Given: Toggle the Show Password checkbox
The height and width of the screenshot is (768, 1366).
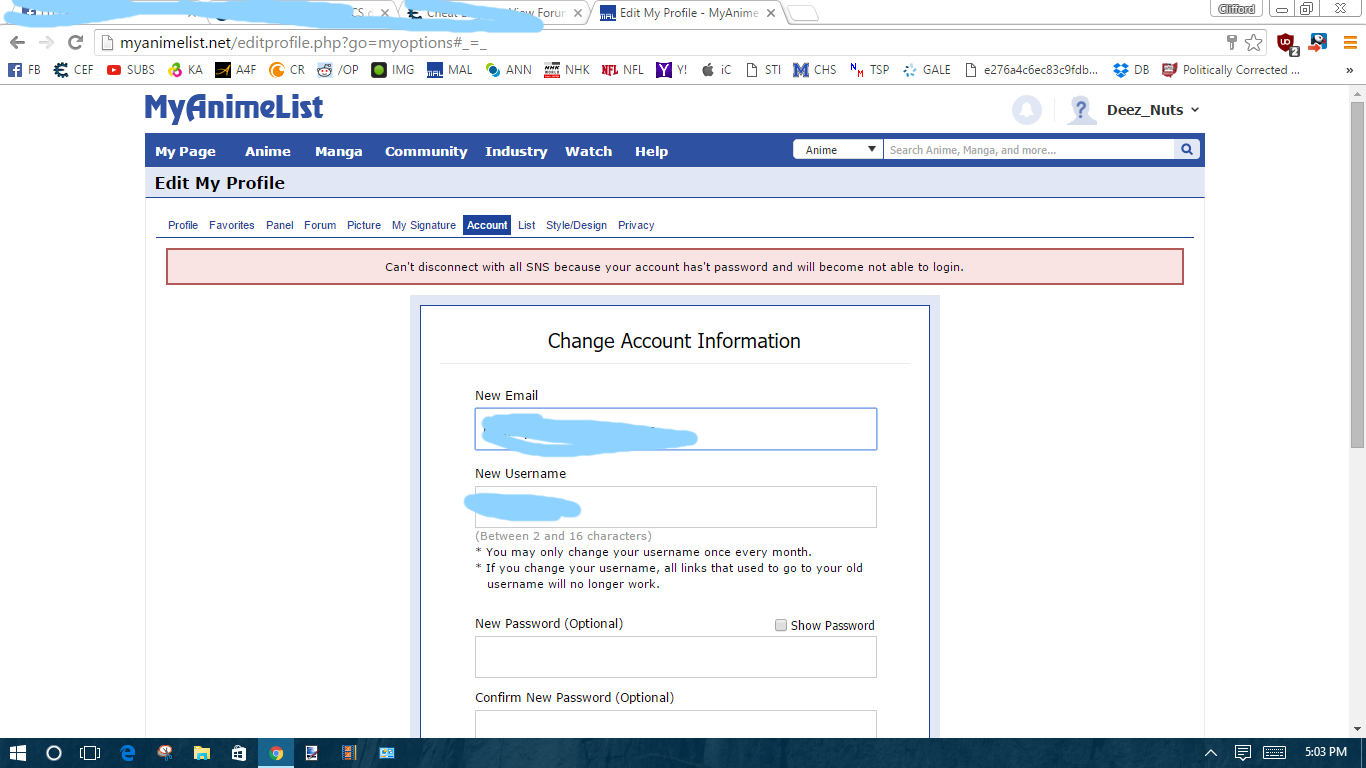Looking at the screenshot, I should (781, 625).
